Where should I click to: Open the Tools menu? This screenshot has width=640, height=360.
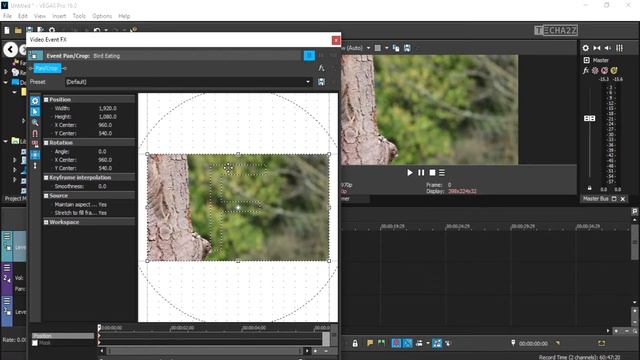79,16
